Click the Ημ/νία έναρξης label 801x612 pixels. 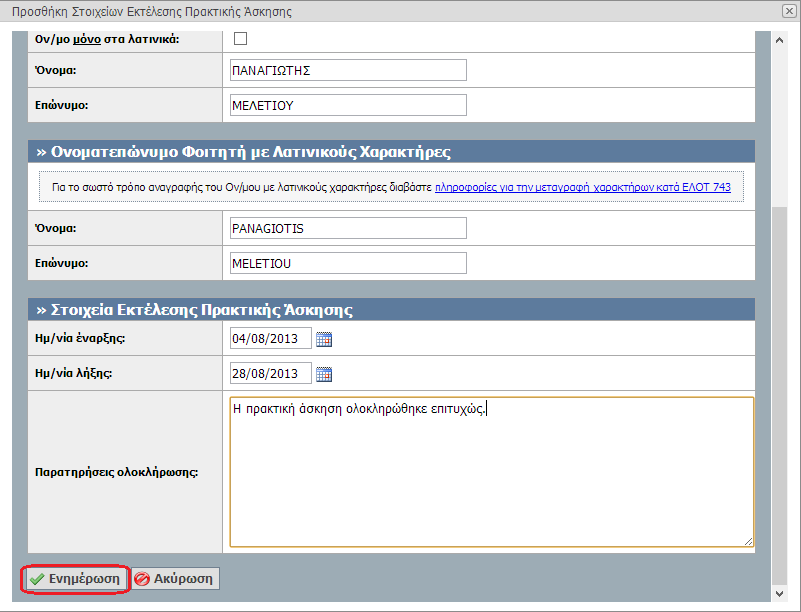(80, 338)
